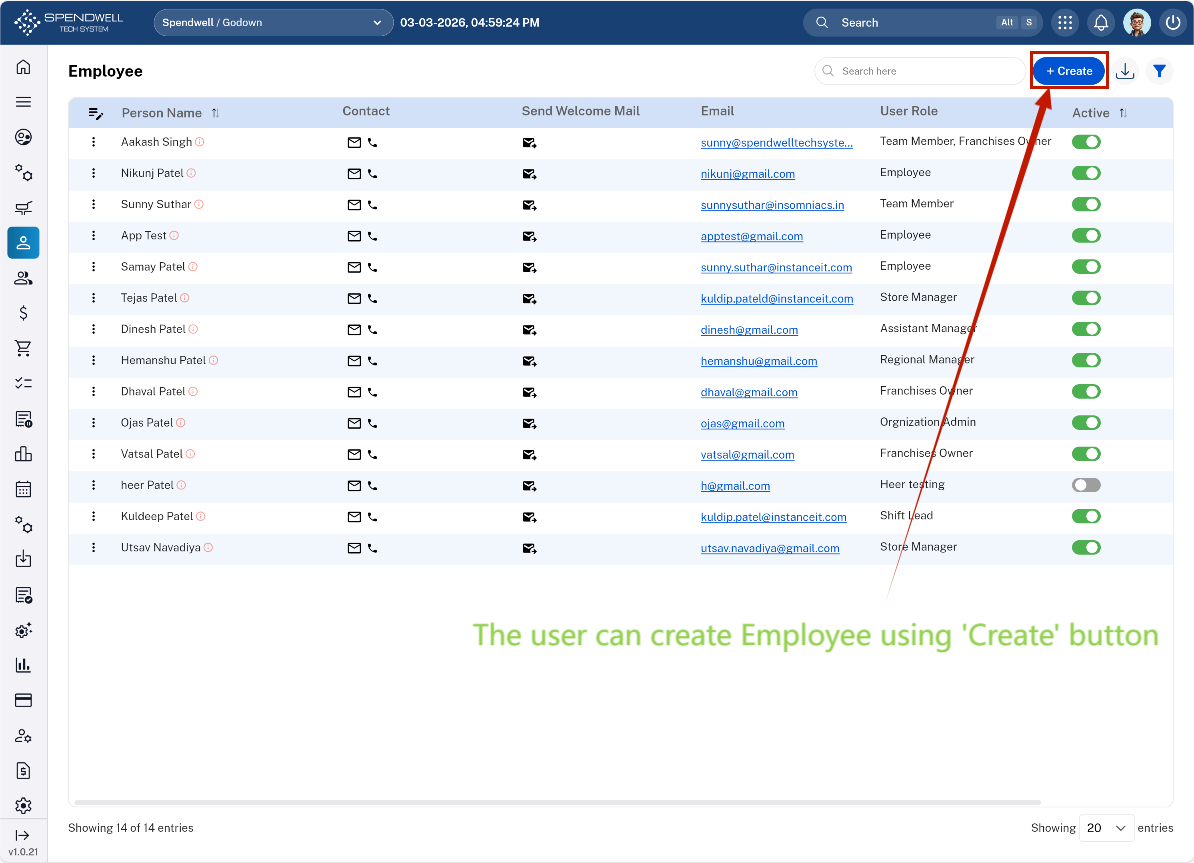1194x863 pixels.
Task: Open email link hemanshu@gmail.com
Action: point(759,361)
